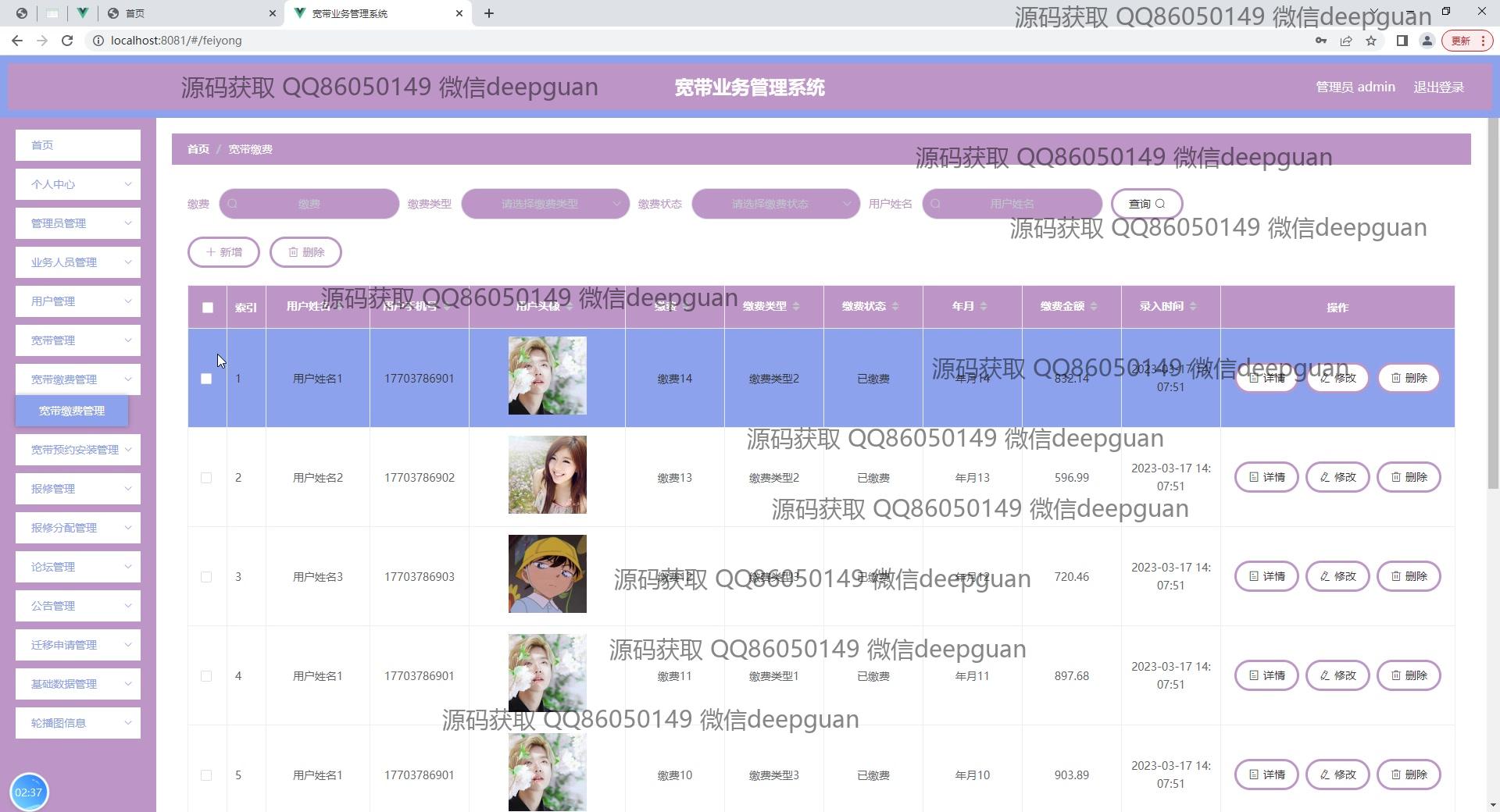Click 删除 for row 4 缴费11
Image resolution: width=1500 pixels, height=812 pixels.
[x=1409, y=675]
